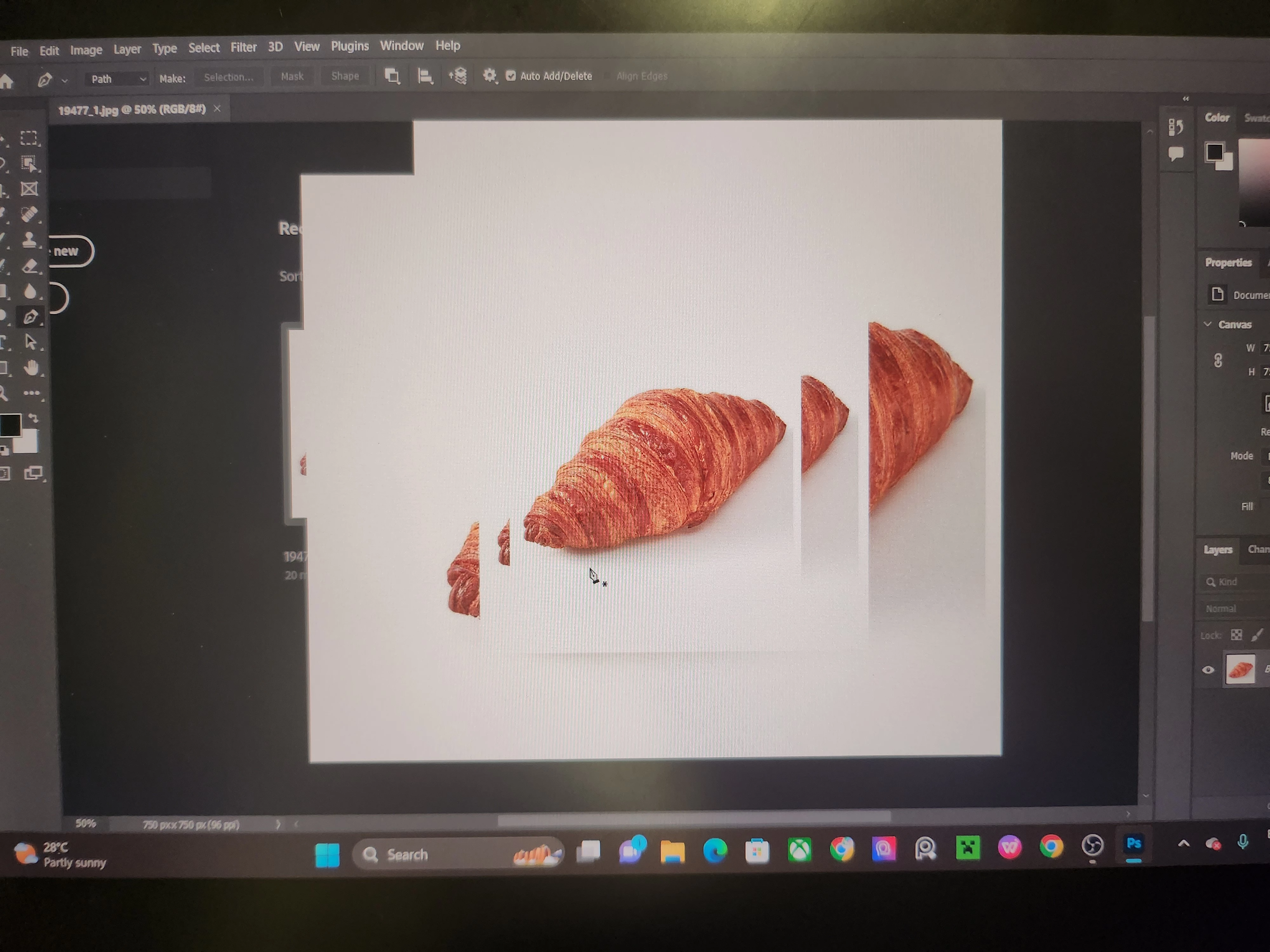Select the Path Selection arrow tool
Image resolution: width=1270 pixels, height=952 pixels.
(x=30, y=342)
